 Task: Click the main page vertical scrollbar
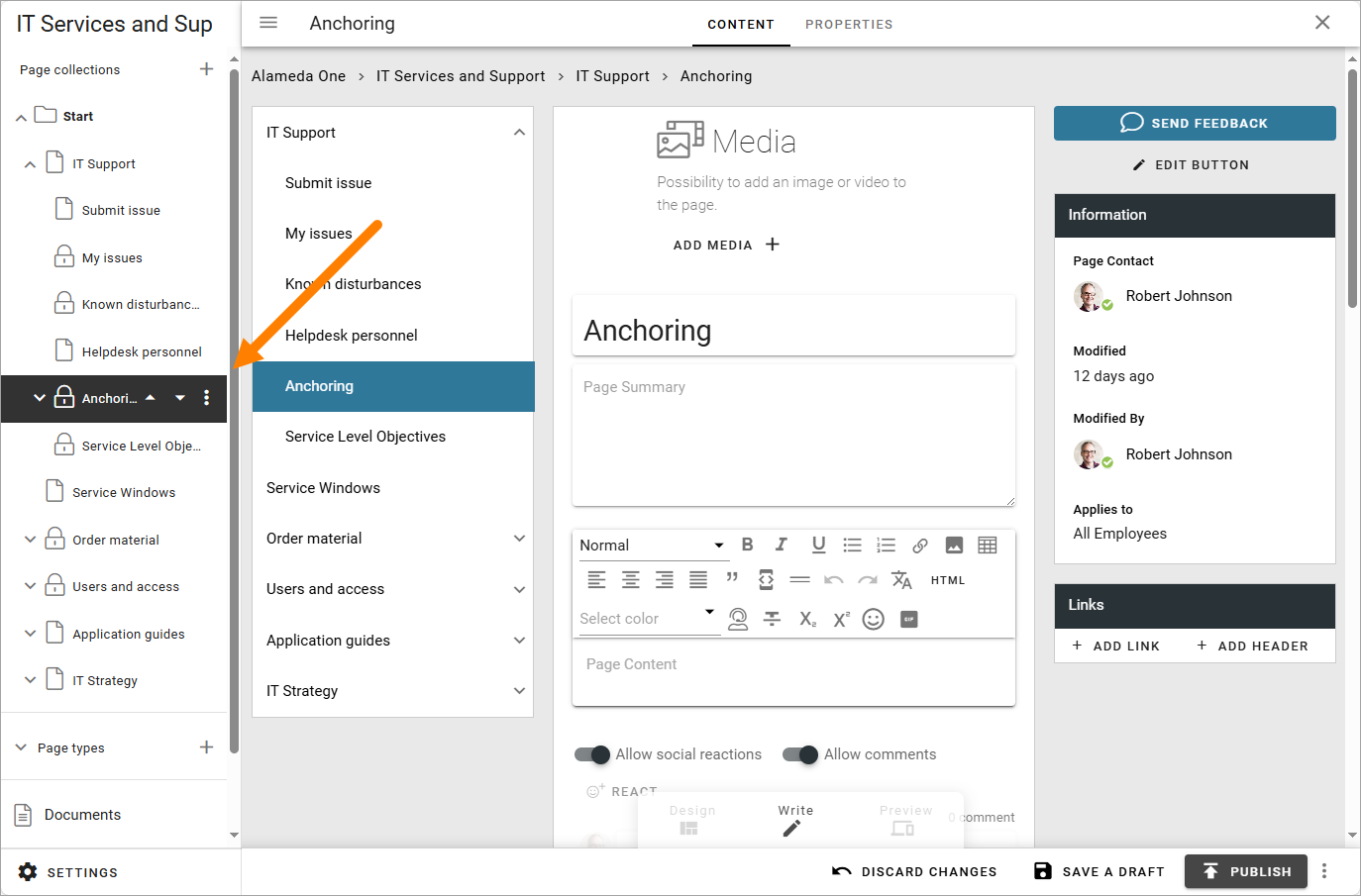point(1352,188)
